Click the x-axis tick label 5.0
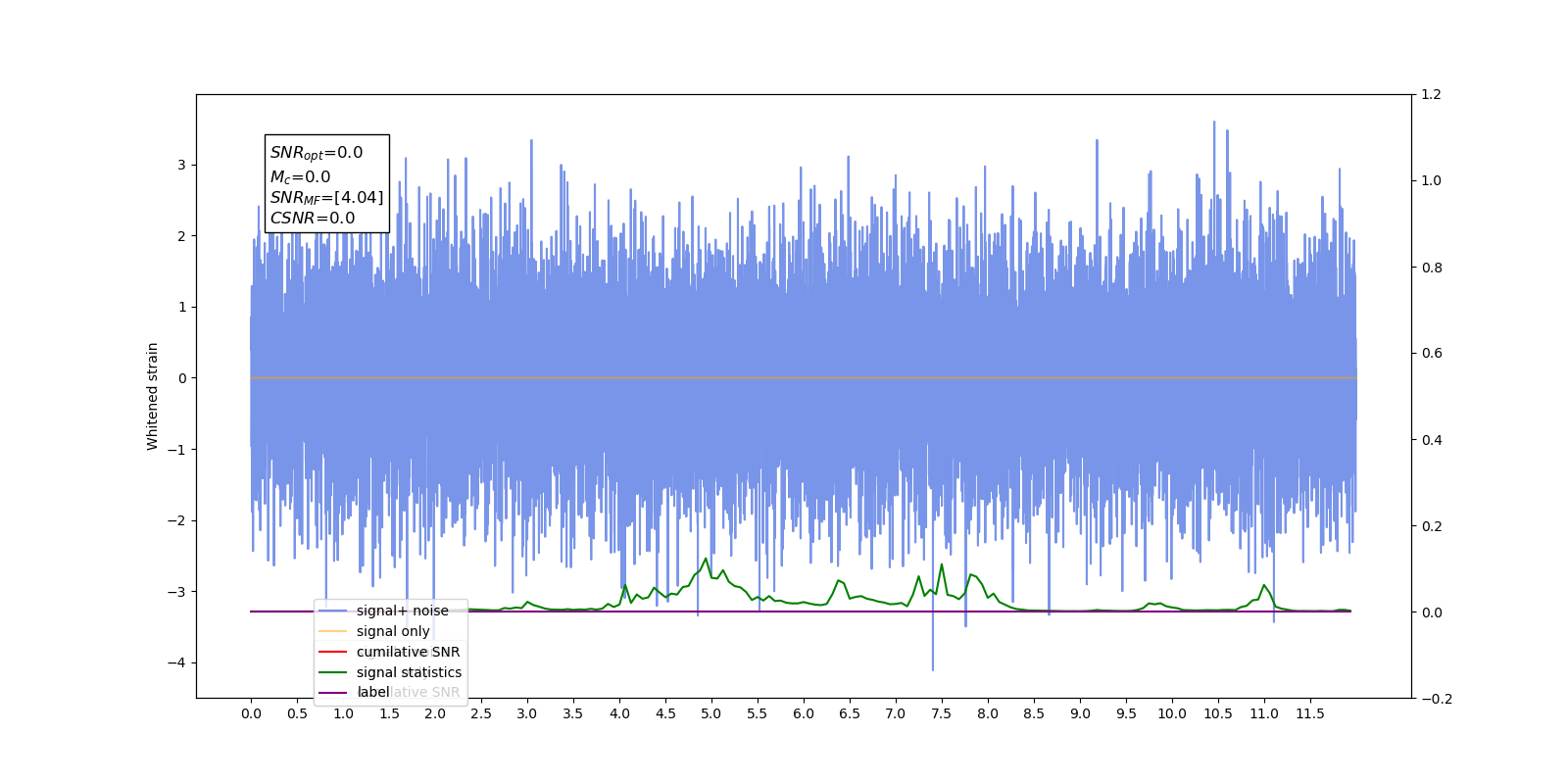The image size is (1568, 784). 711,713
